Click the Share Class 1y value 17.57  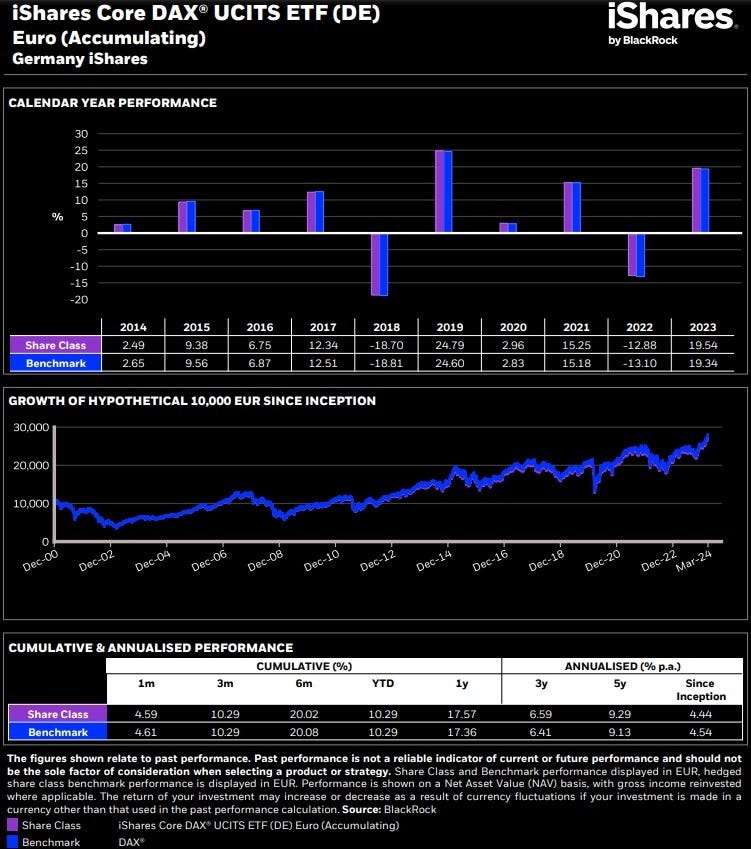tap(462, 714)
